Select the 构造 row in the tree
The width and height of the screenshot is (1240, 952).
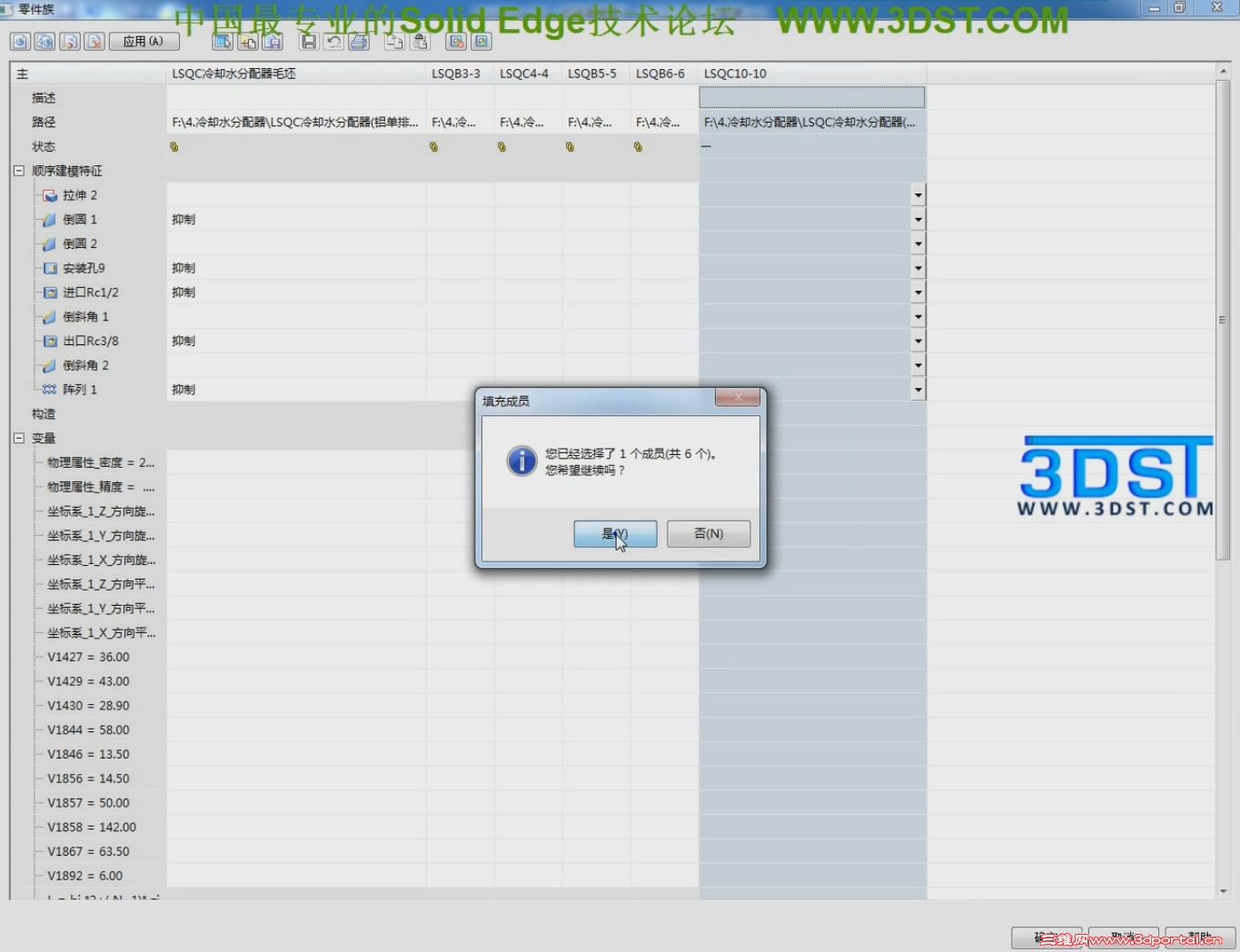point(44,414)
